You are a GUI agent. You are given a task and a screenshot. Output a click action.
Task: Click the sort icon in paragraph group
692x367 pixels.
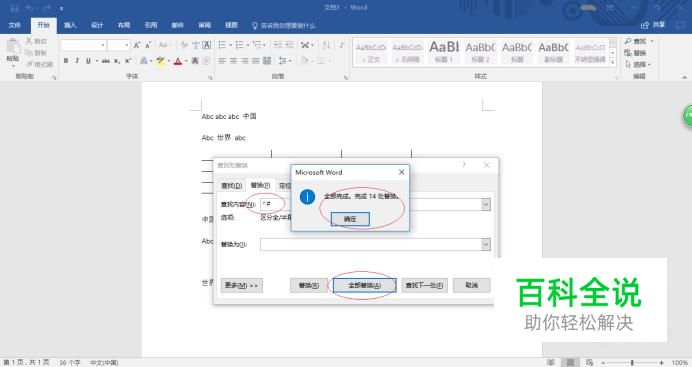point(327,45)
